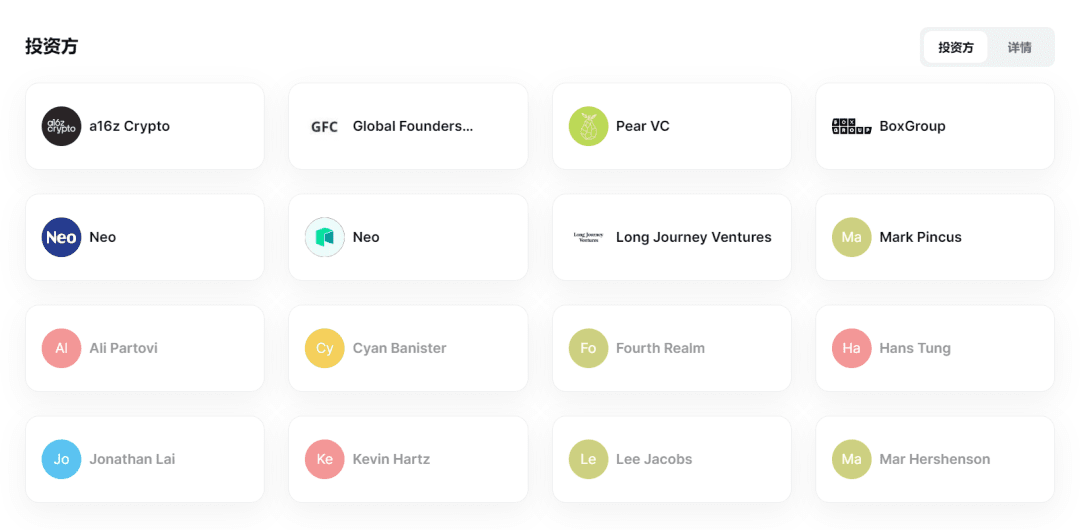The image size is (1080, 530).
Task: Click the Ha avatar for Hans Tung
Action: (x=851, y=348)
